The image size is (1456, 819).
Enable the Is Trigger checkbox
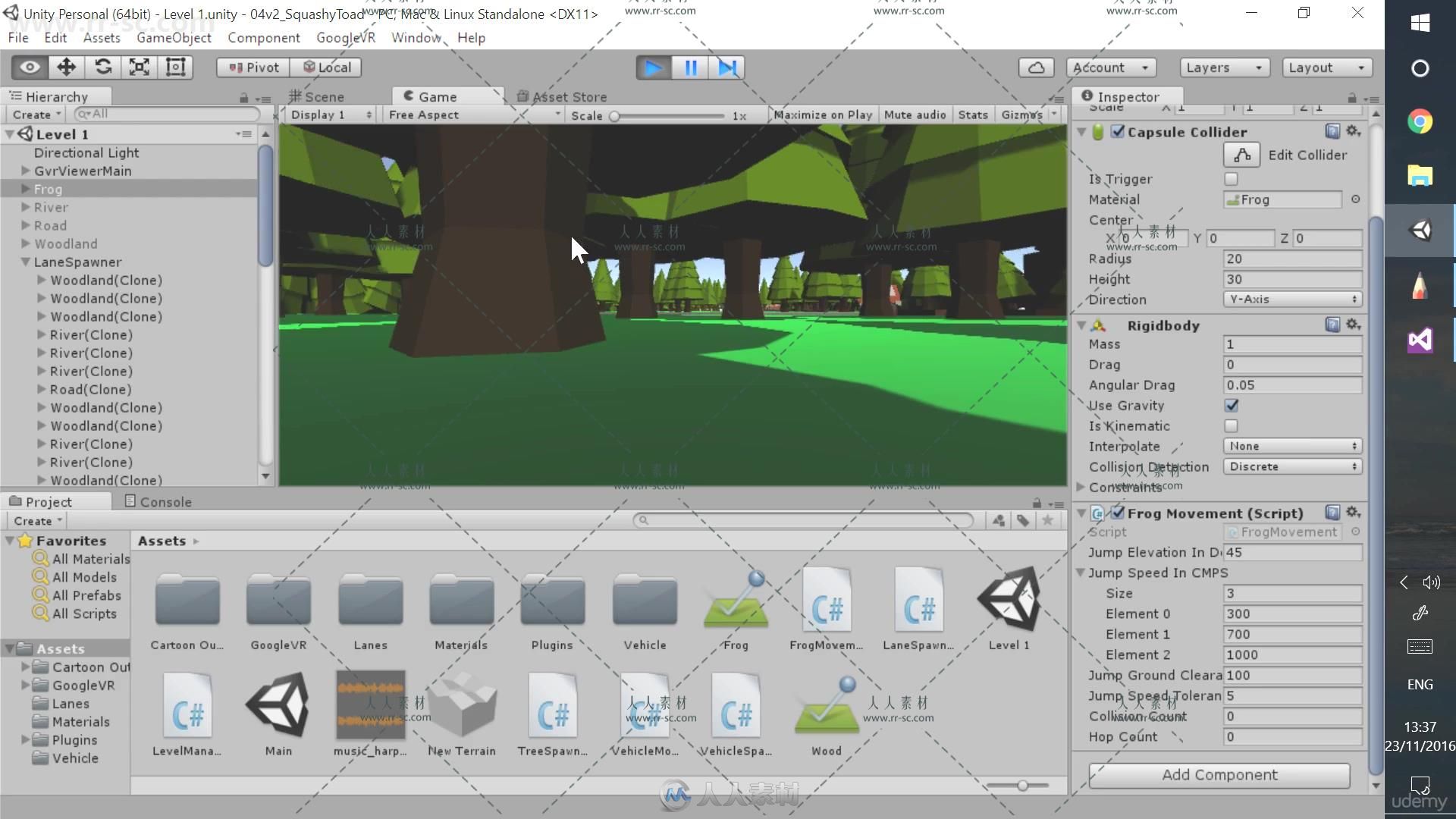[1231, 179]
